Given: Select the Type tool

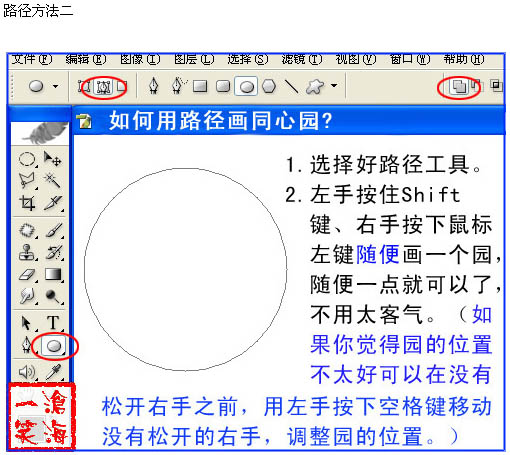Looking at the screenshot, I should [x=53, y=323].
